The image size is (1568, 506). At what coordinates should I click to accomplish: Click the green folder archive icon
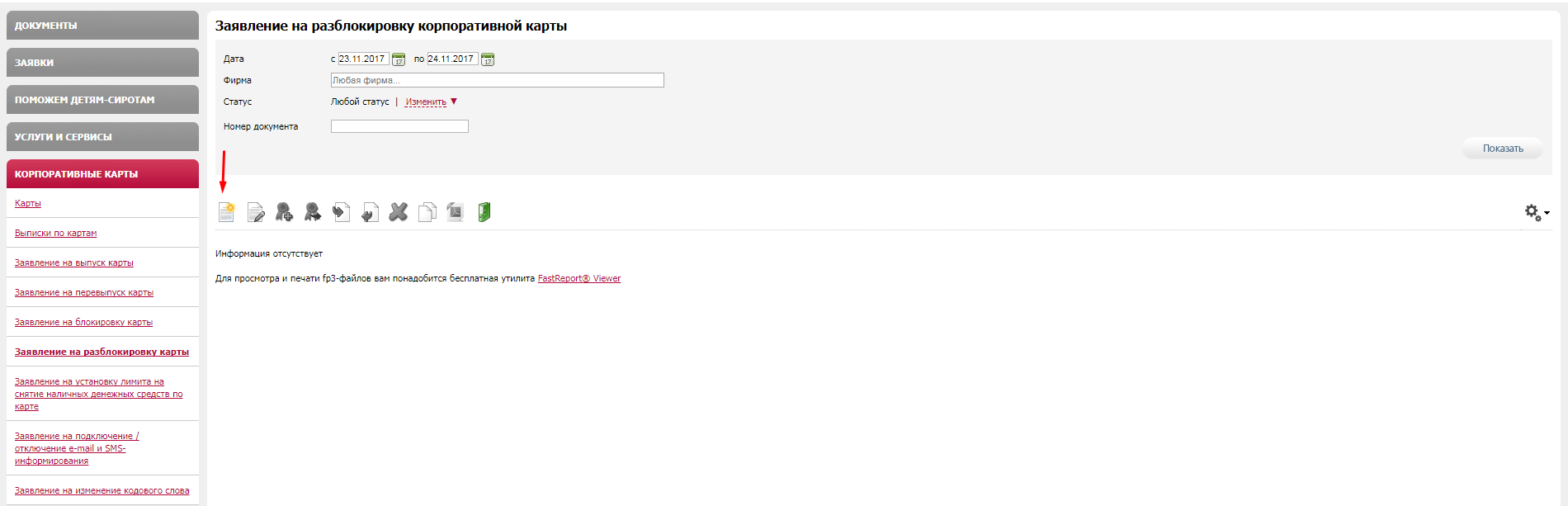tap(484, 212)
